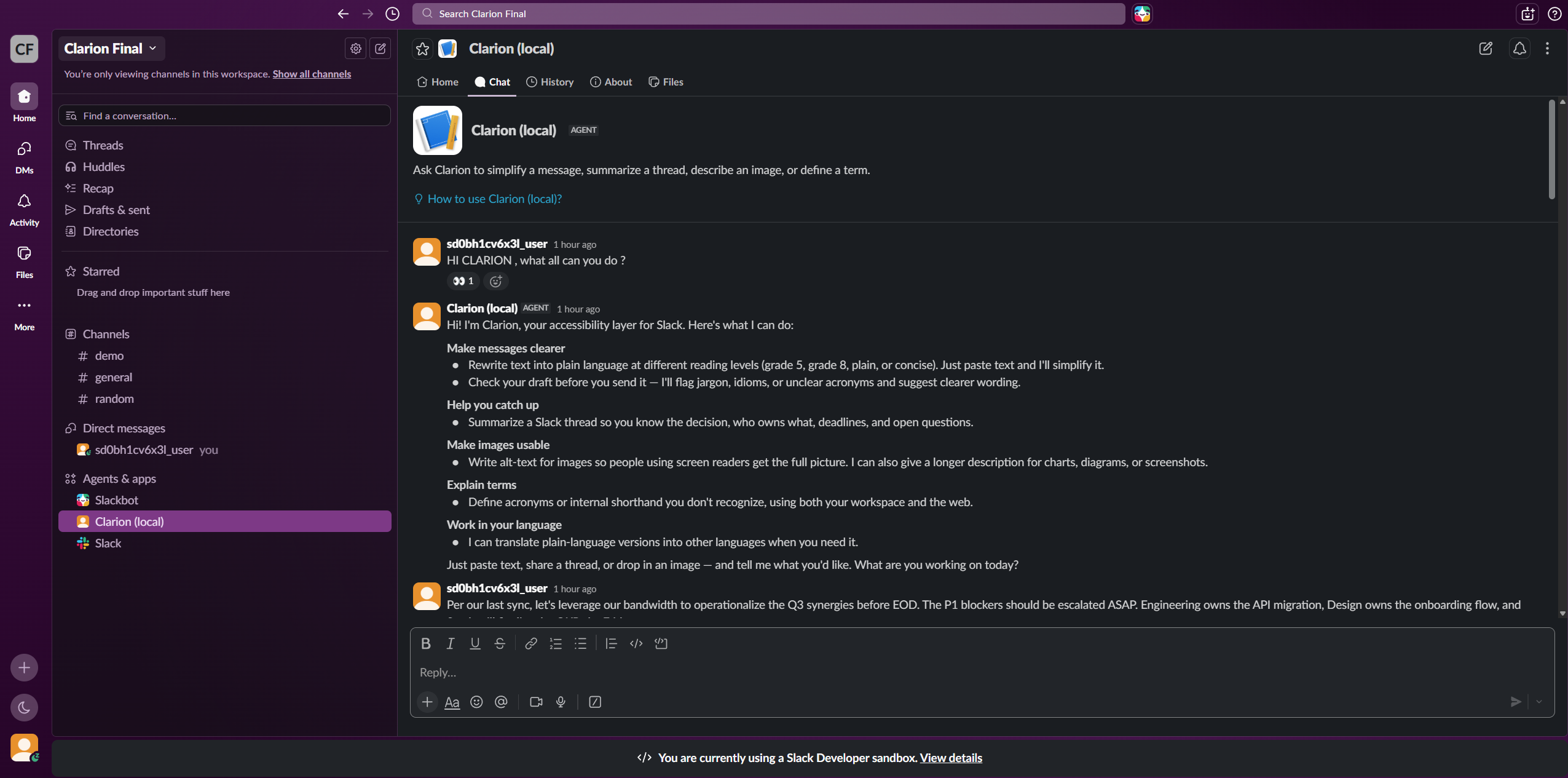This screenshot has width=1568, height=778.
Task: Toggle bold formatting
Action: click(x=425, y=643)
